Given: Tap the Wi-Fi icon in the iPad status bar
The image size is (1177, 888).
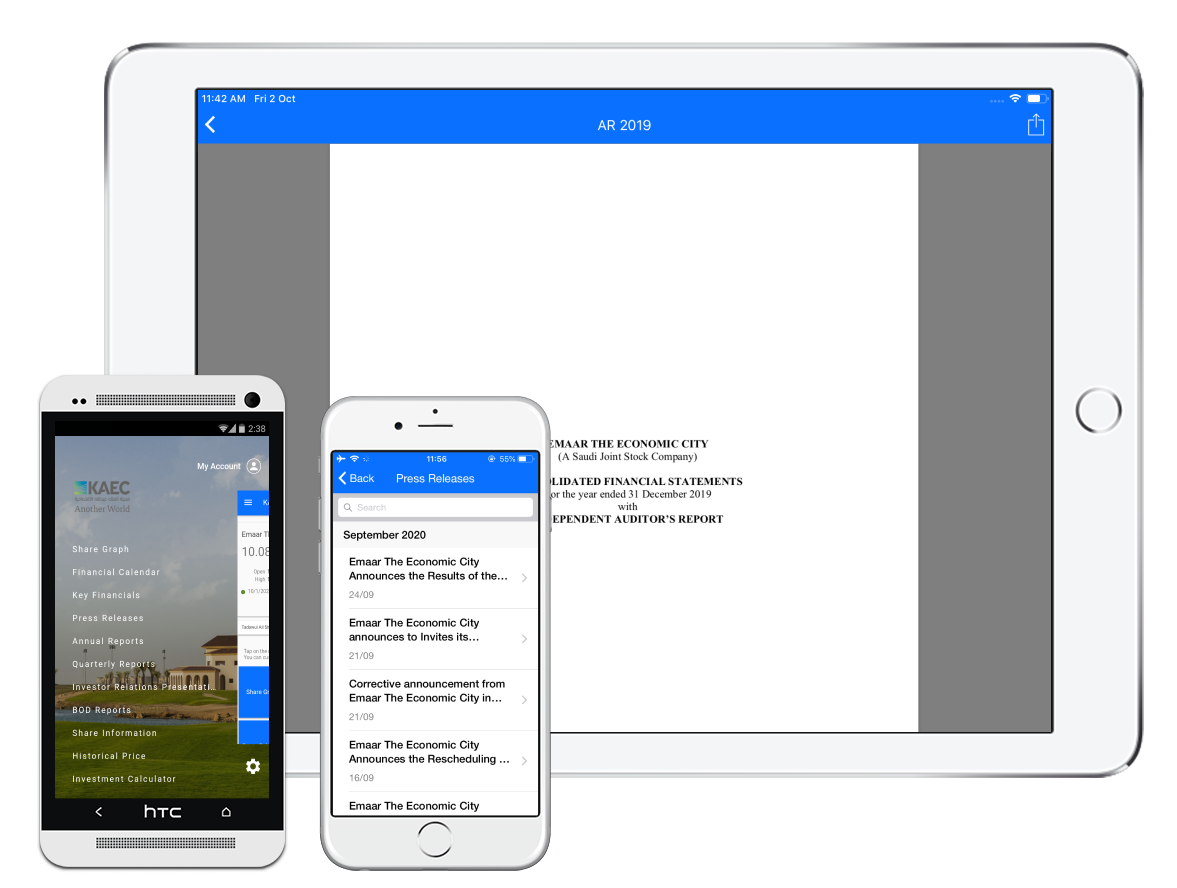Looking at the screenshot, I should [1015, 98].
